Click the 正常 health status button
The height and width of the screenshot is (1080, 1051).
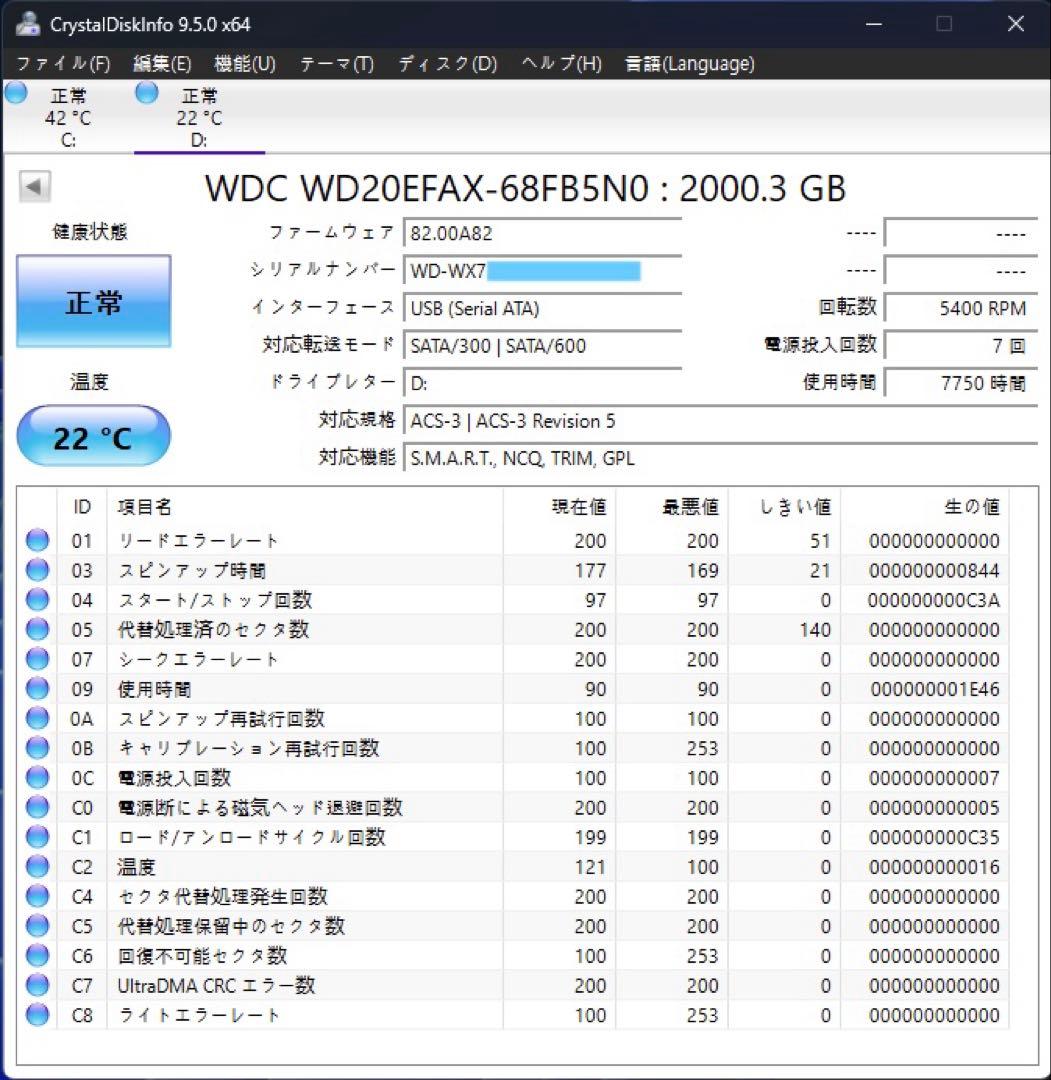93,301
